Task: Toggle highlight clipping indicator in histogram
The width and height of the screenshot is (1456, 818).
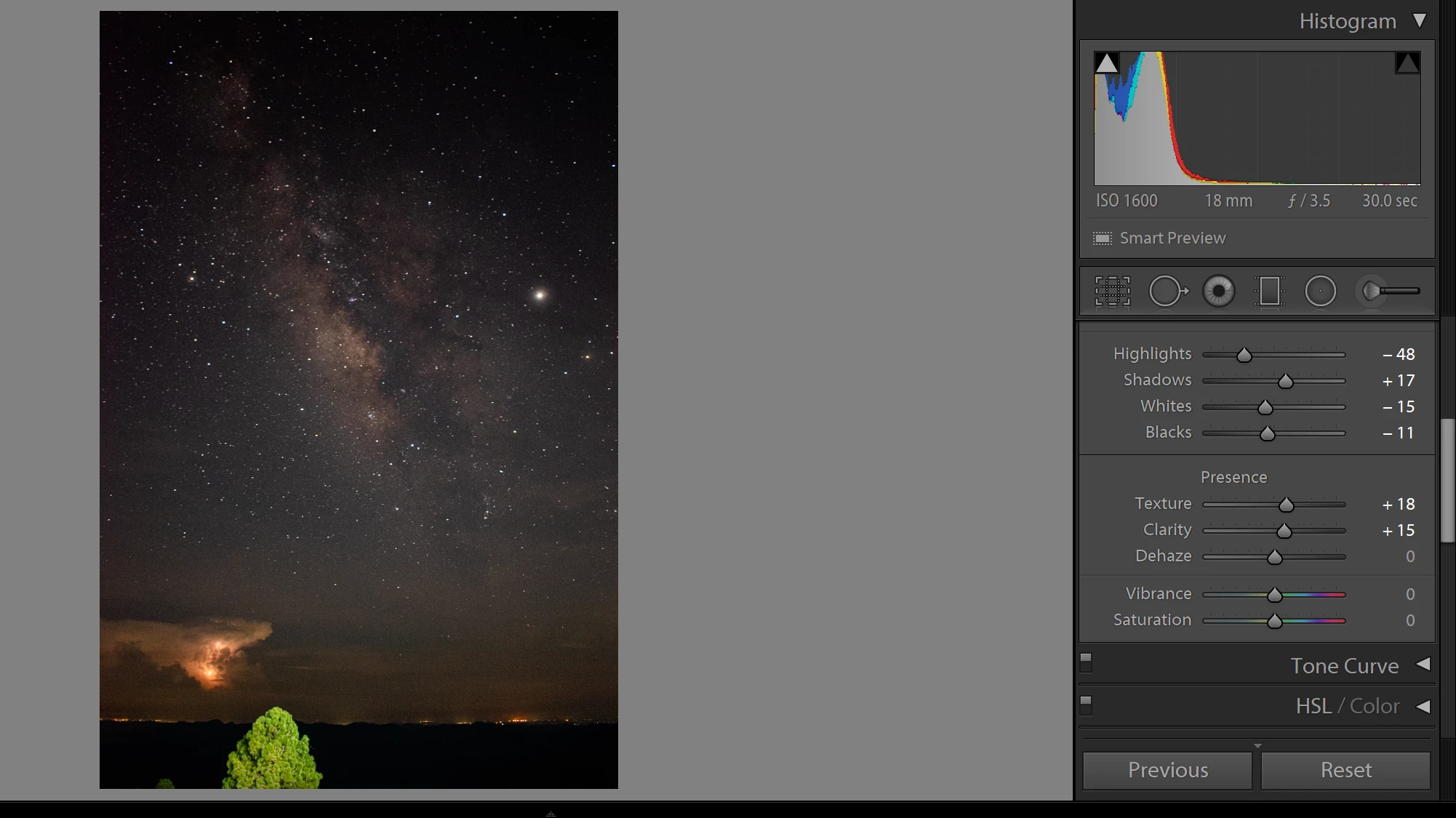Action: tap(1407, 63)
